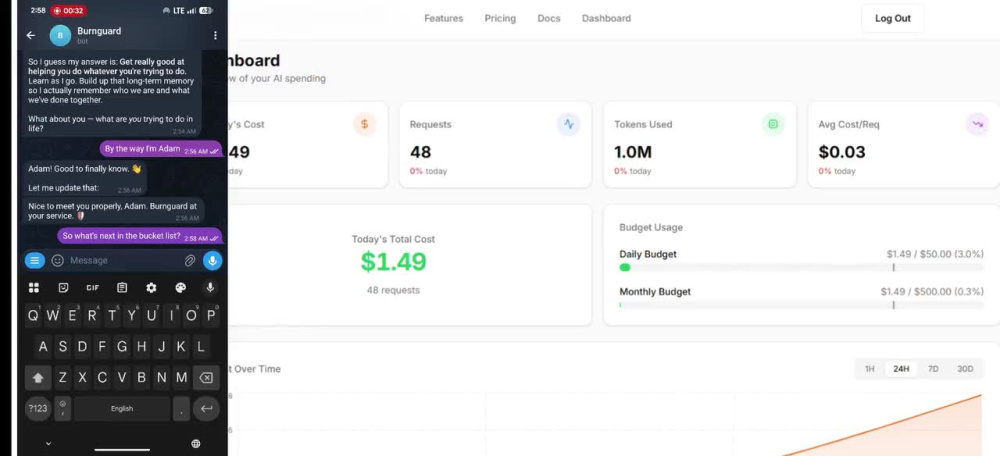Click the '$1.49 / $500.00 (0.3%)' monthly budget text
Viewport: 1000px width, 456px height.
[x=932, y=291]
